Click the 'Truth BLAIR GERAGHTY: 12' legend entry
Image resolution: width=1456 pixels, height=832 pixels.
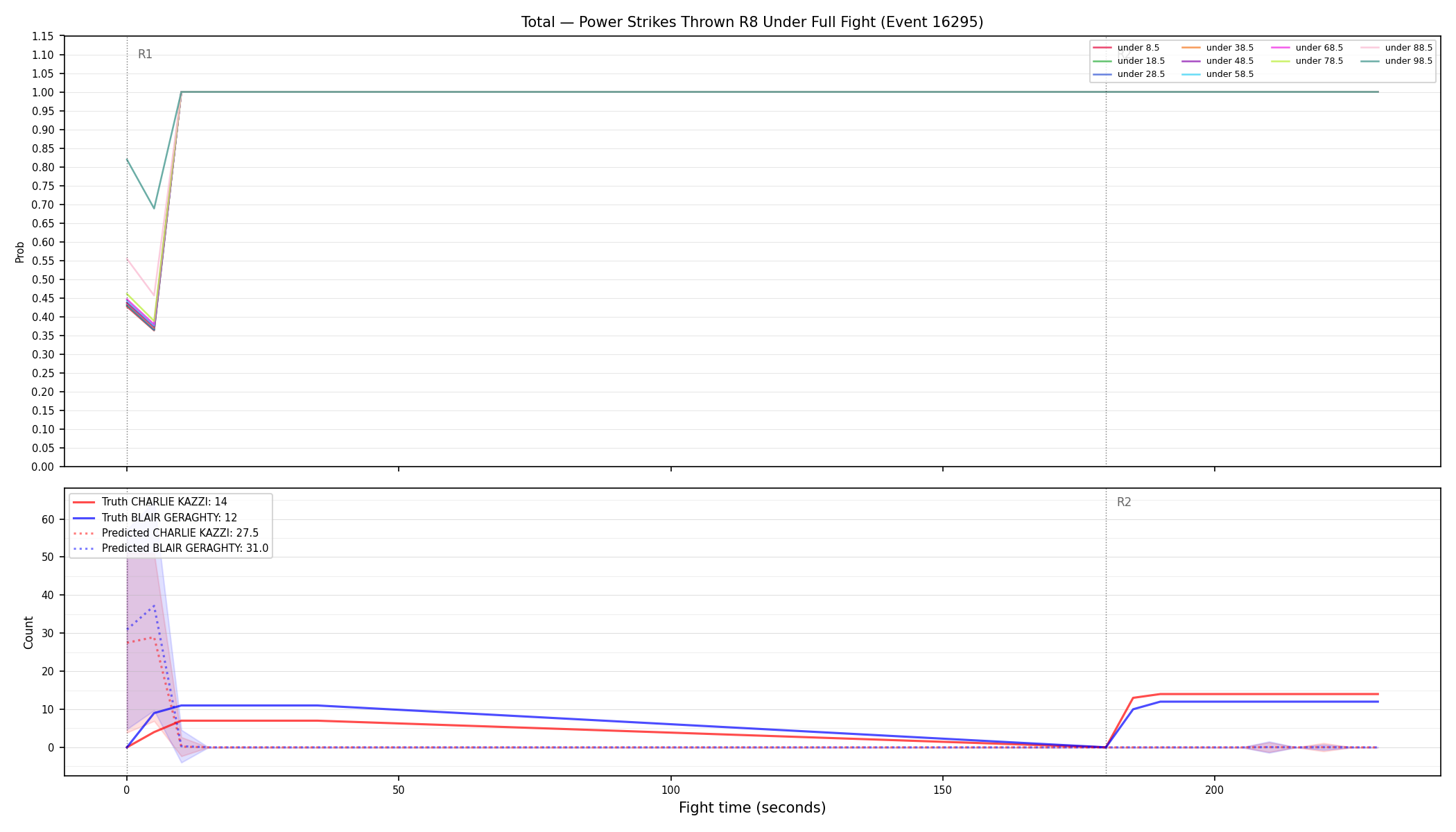(x=155, y=517)
